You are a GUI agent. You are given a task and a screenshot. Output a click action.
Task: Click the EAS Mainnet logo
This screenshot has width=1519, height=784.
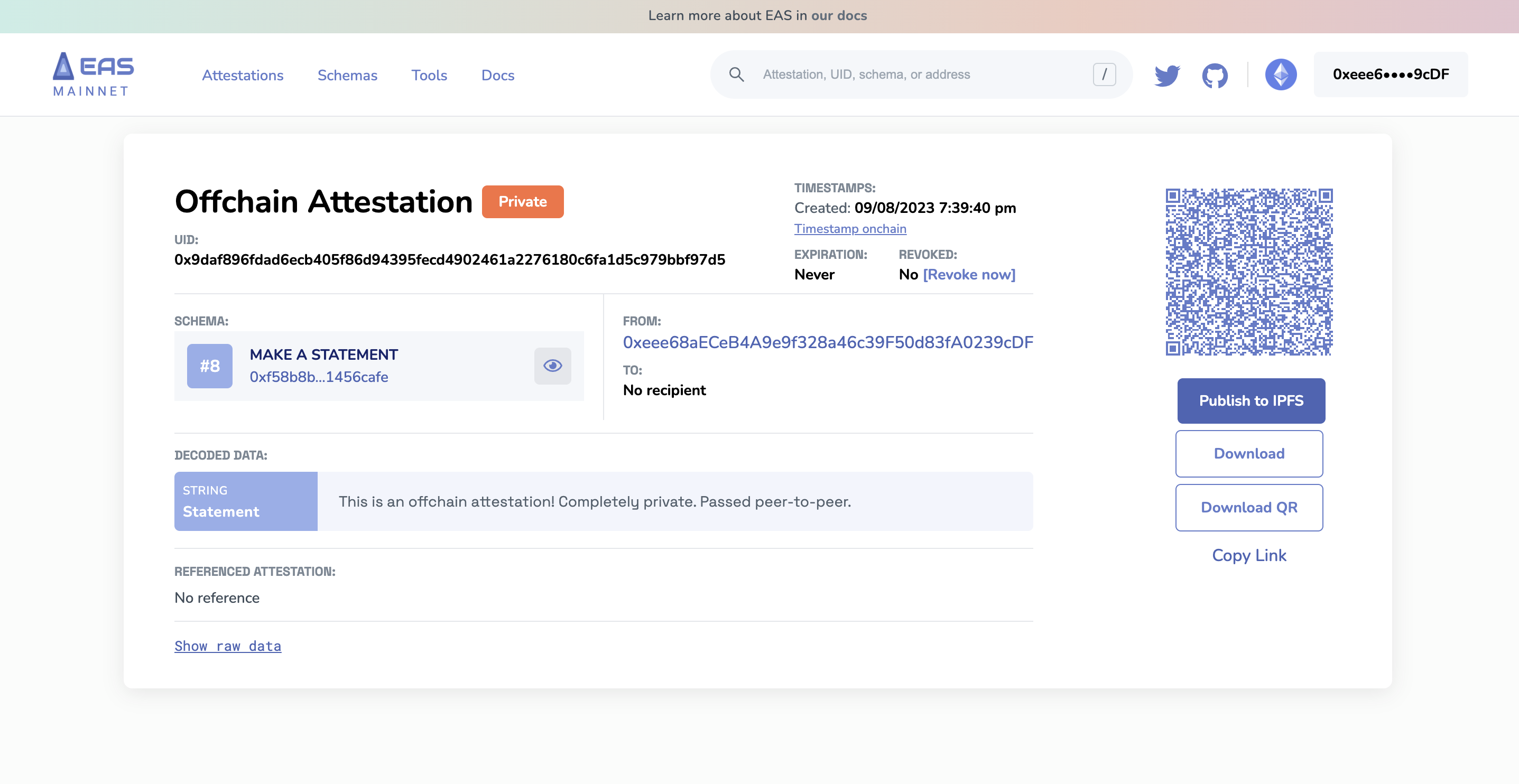click(92, 73)
